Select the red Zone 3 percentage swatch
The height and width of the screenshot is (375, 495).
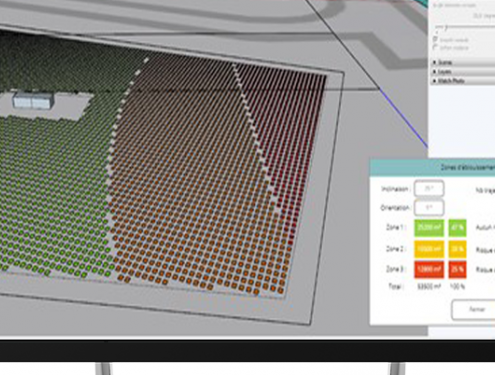[x=457, y=269]
